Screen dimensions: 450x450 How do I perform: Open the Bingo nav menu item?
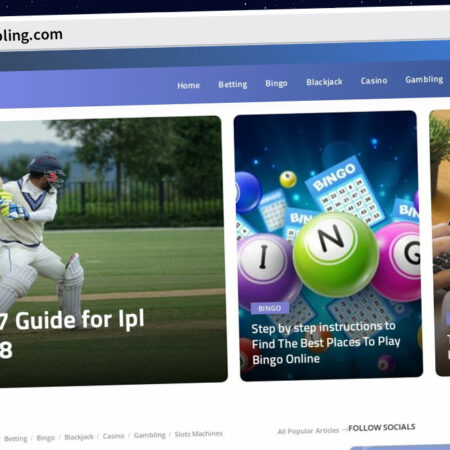(276, 83)
